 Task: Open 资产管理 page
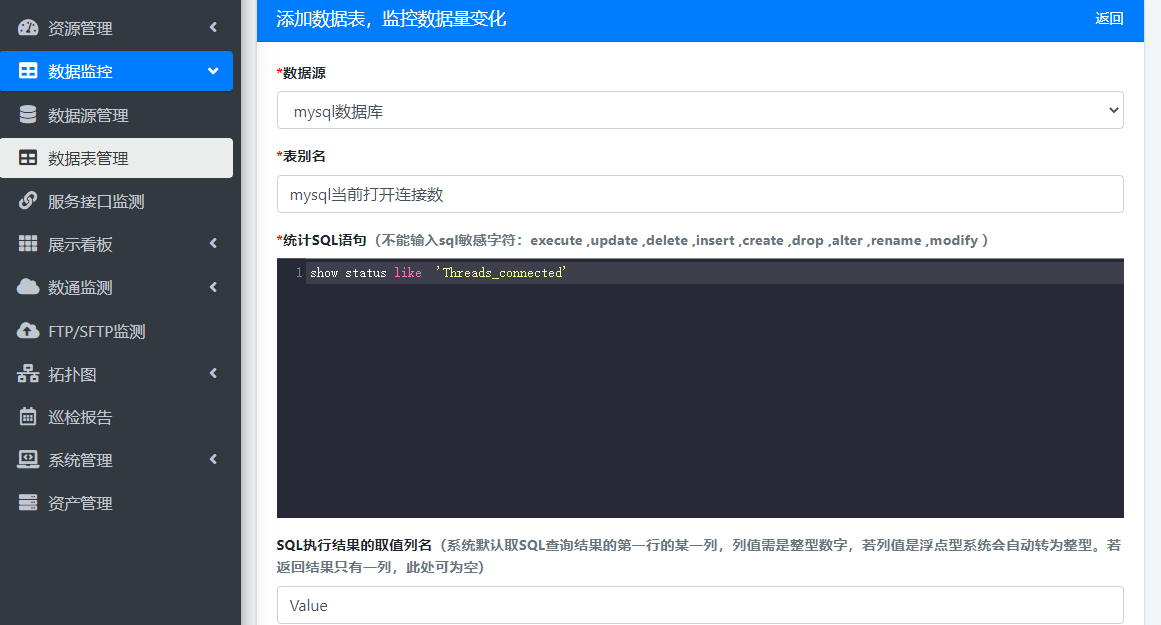(116, 502)
